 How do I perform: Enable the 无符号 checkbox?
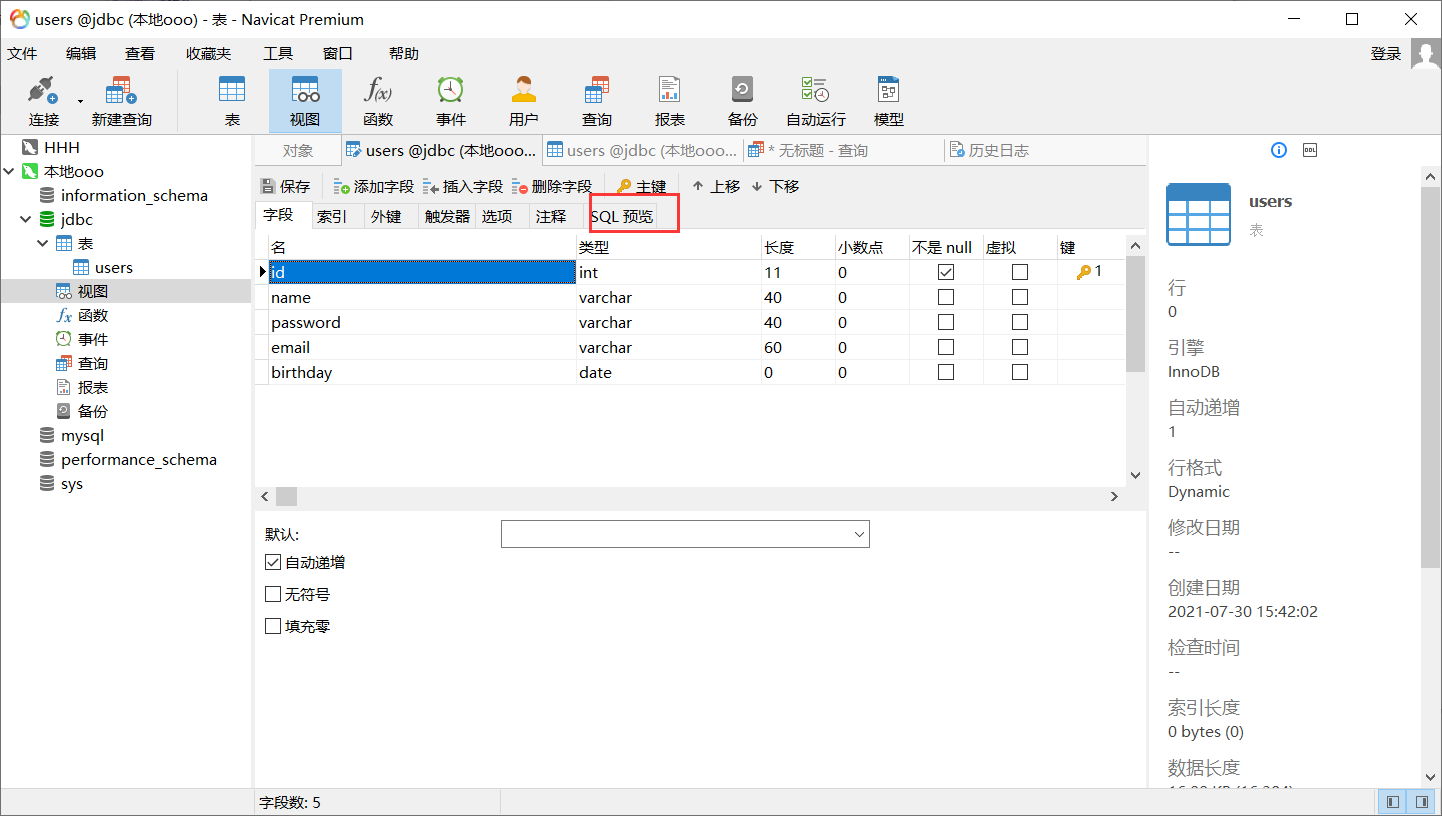pyautogui.click(x=273, y=593)
